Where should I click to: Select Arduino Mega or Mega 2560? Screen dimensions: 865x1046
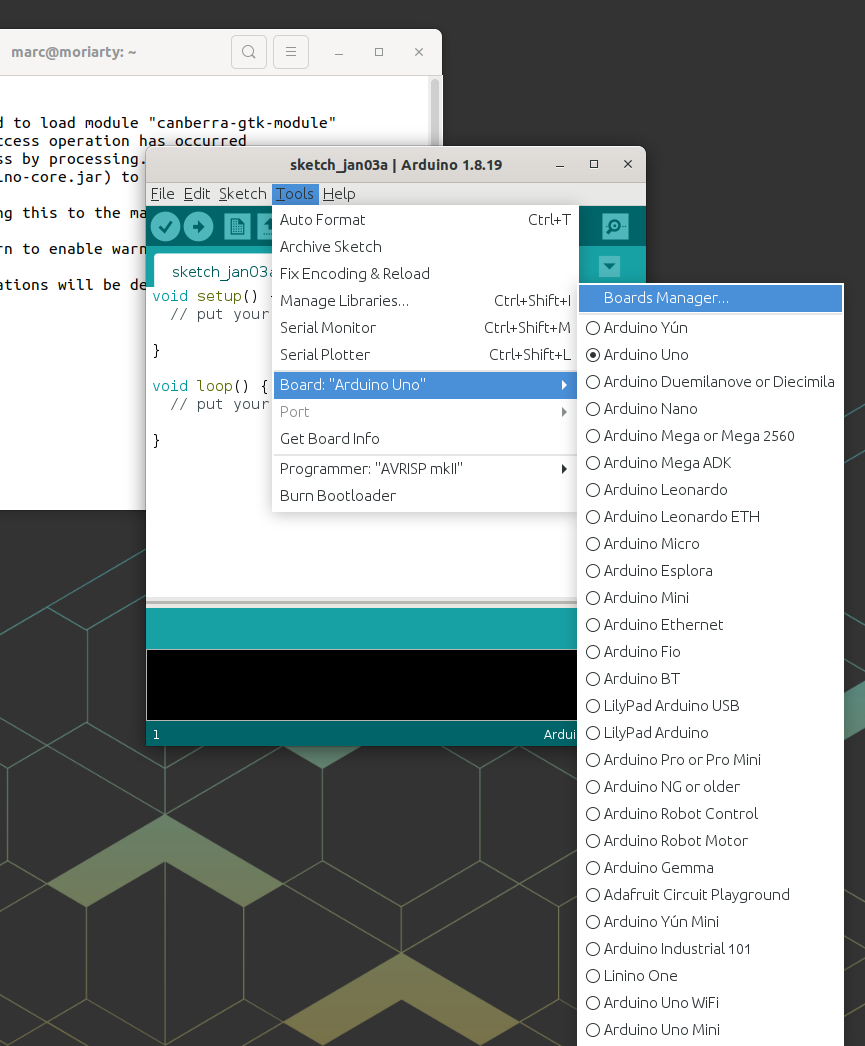tap(710, 436)
